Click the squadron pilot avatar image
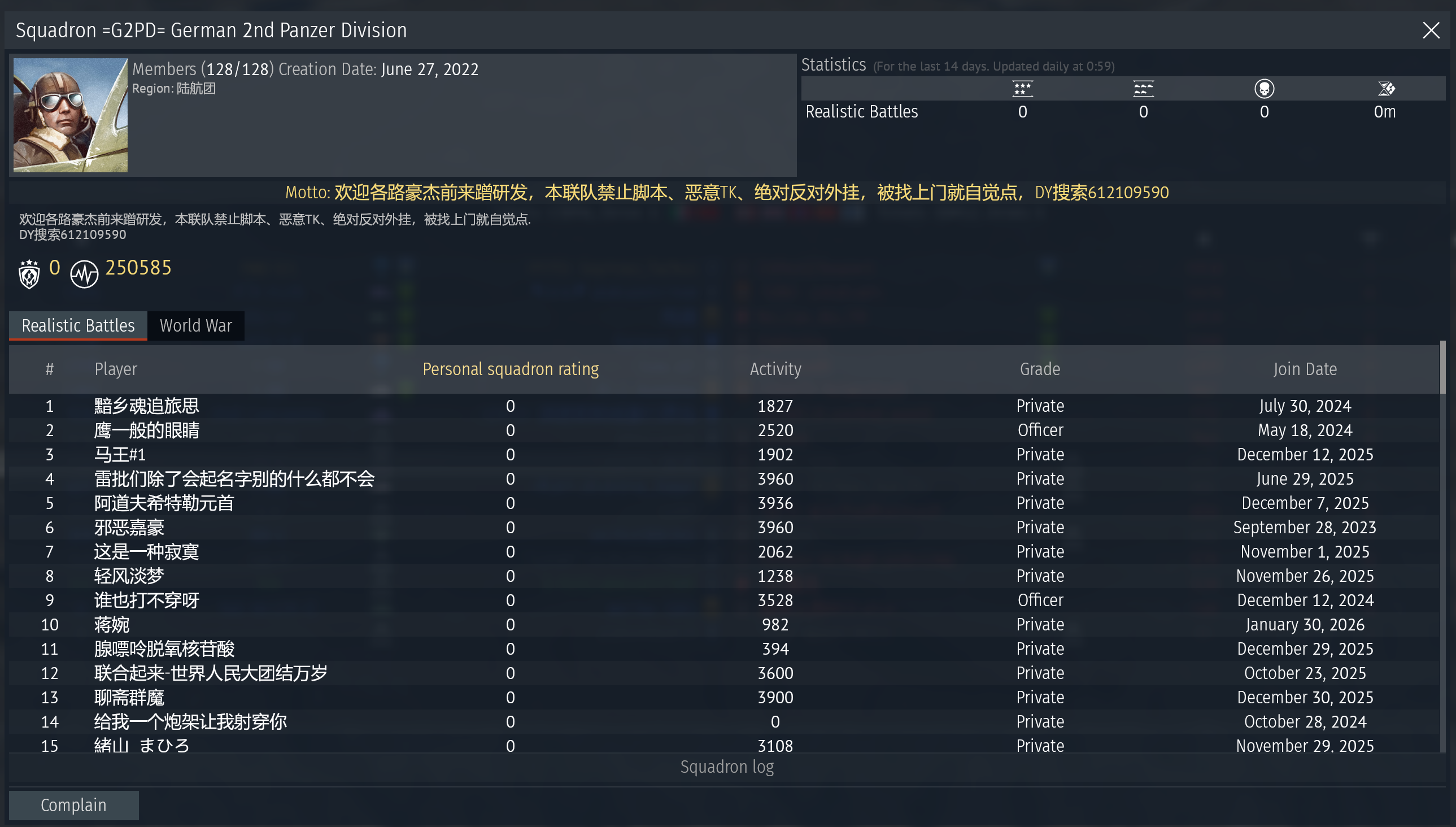The width and height of the screenshot is (1456, 827). (x=71, y=115)
